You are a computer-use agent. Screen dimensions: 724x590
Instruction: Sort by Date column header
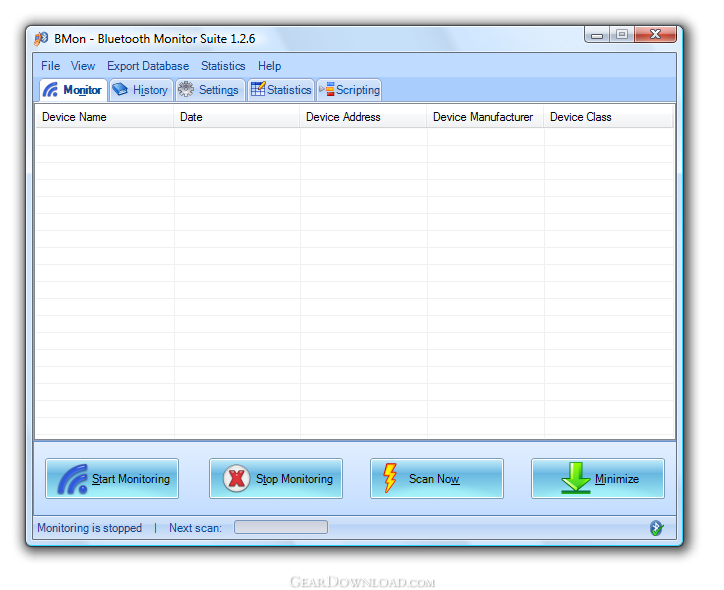237,117
